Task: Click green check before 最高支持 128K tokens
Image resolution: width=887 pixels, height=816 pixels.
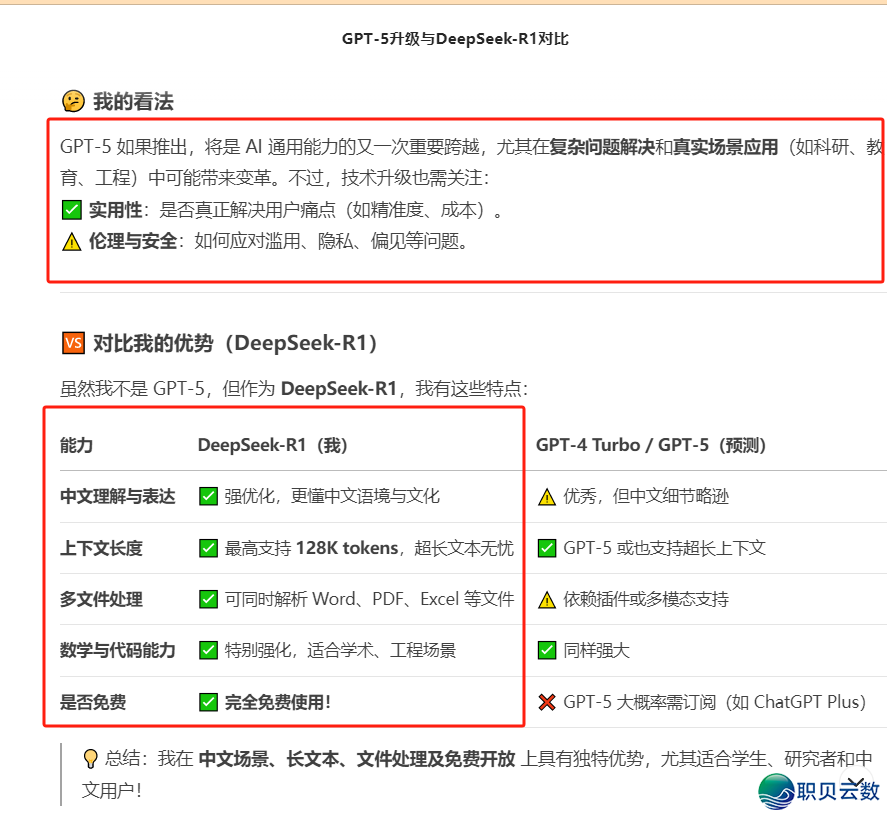Action: click(x=209, y=548)
